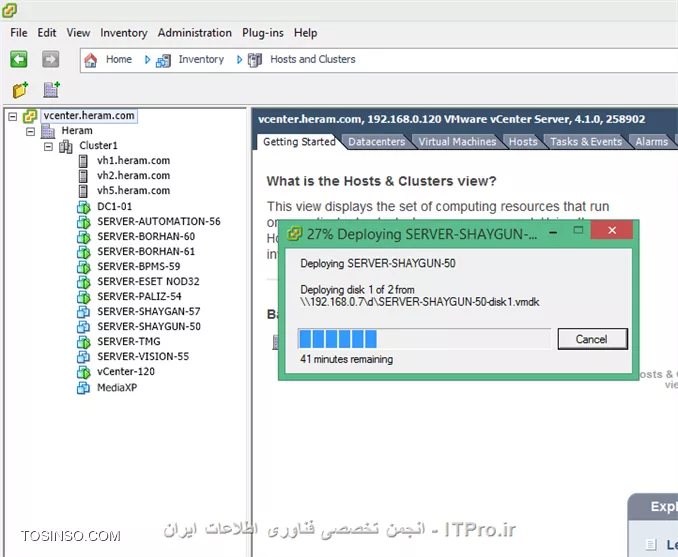Click the DC1-01 powered-on VM icon

pos(83,207)
